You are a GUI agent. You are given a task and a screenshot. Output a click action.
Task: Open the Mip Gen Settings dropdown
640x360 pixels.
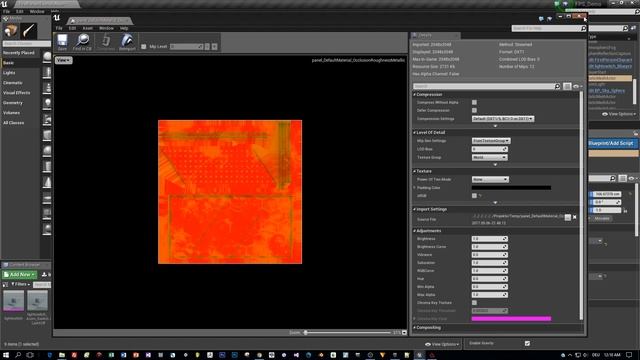coord(491,141)
